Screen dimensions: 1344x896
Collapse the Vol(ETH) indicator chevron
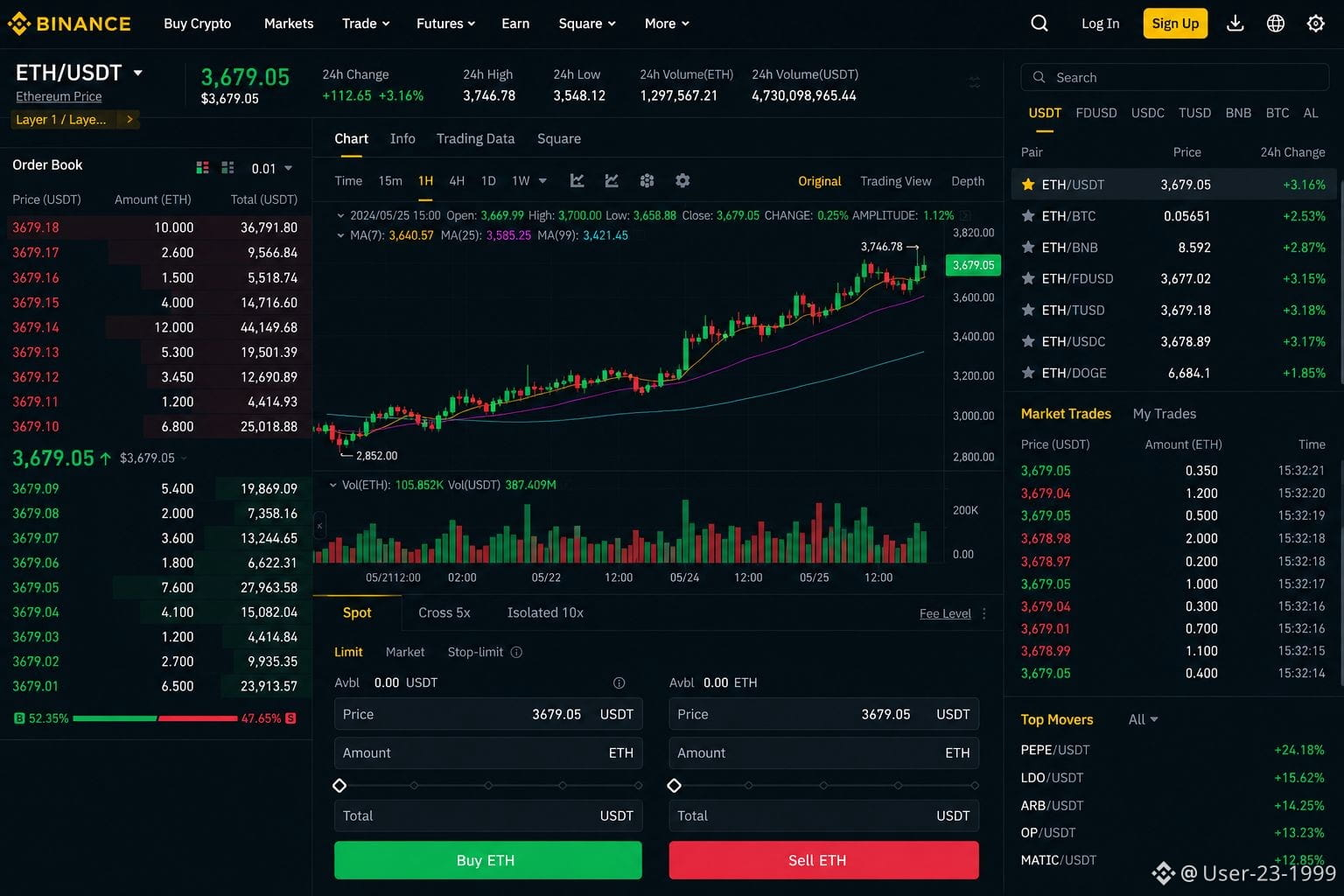click(332, 485)
